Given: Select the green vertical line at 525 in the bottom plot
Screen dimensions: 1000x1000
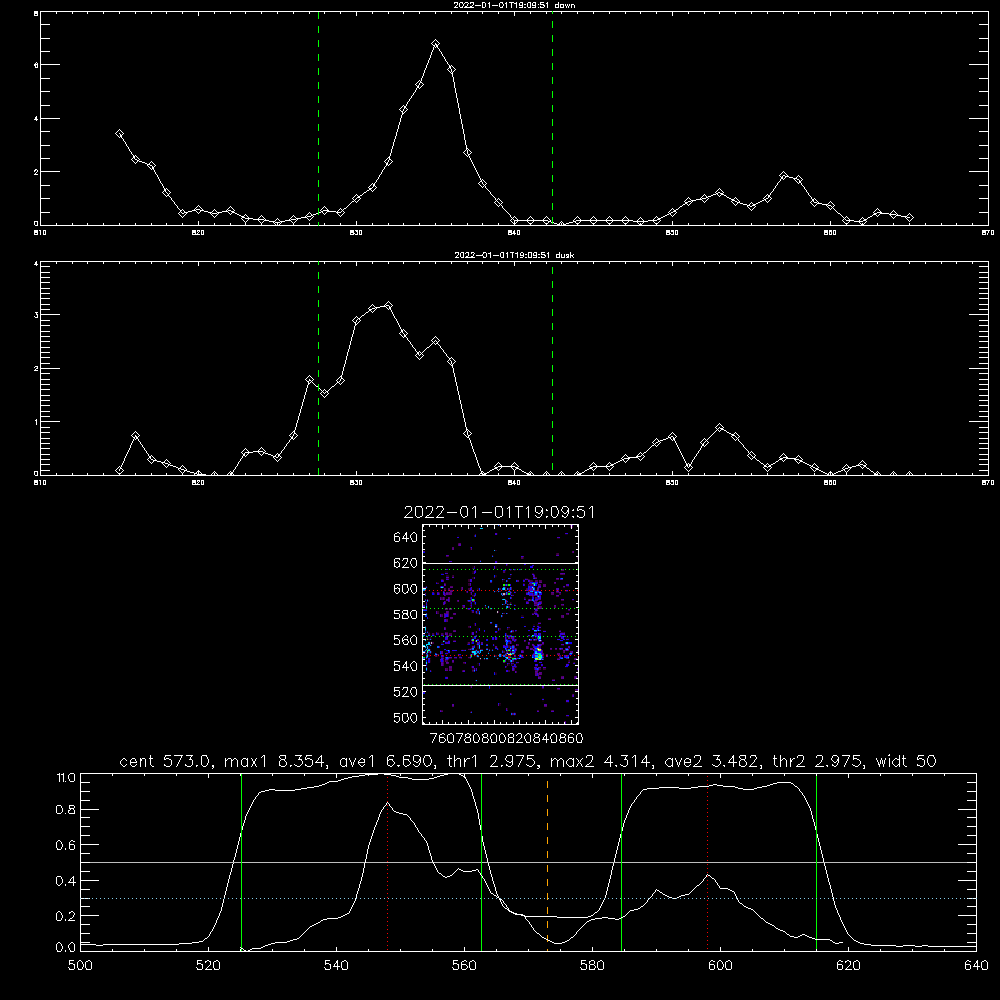Looking at the screenshot, I should pos(242,862).
